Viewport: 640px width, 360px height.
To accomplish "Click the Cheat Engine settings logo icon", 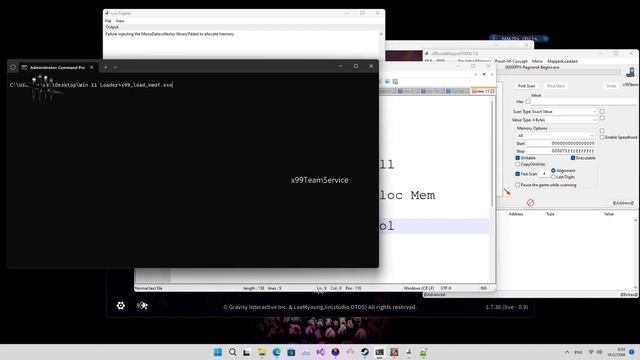I will tap(630, 72).
